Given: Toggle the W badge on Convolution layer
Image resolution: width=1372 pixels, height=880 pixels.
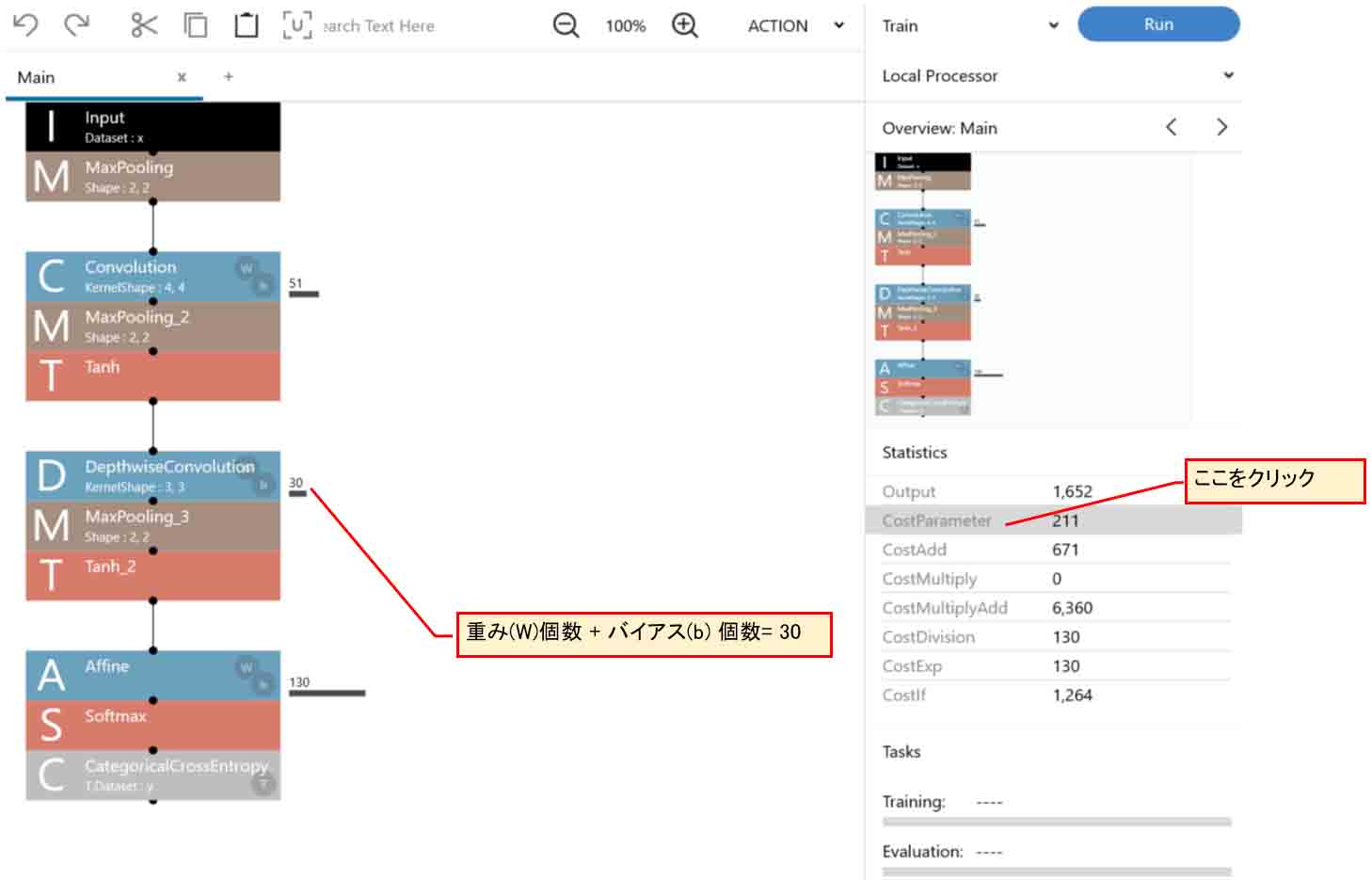Looking at the screenshot, I should click(x=246, y=268).
